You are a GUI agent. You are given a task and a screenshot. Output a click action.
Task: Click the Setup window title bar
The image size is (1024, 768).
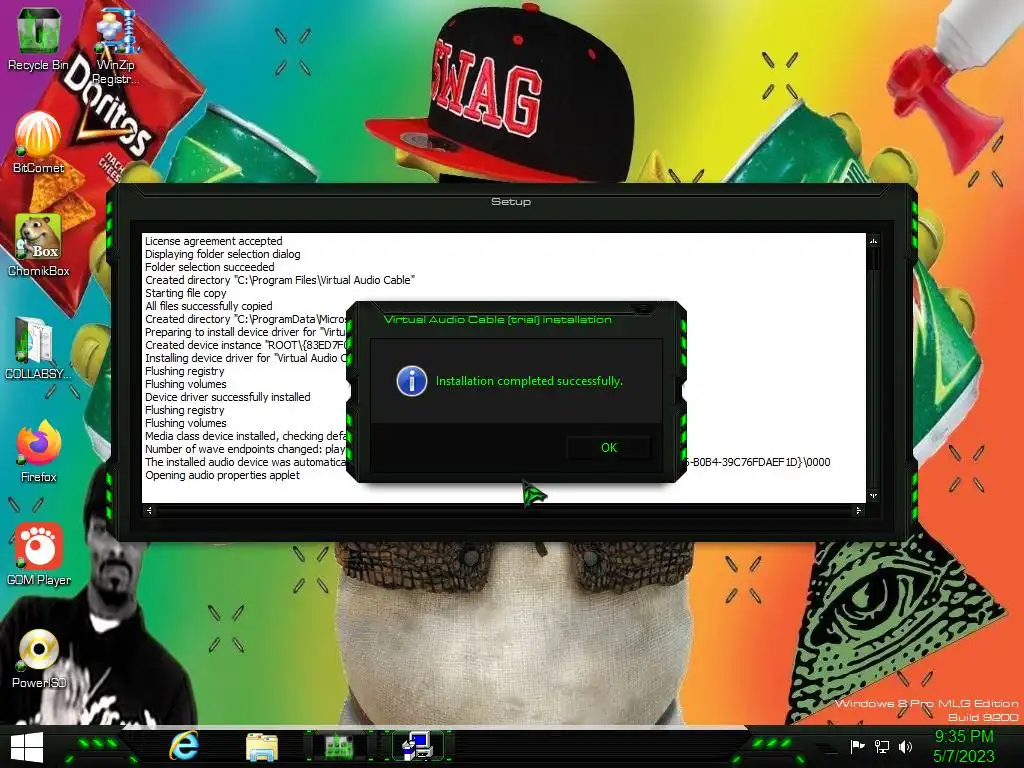click(x=511, y=202)
